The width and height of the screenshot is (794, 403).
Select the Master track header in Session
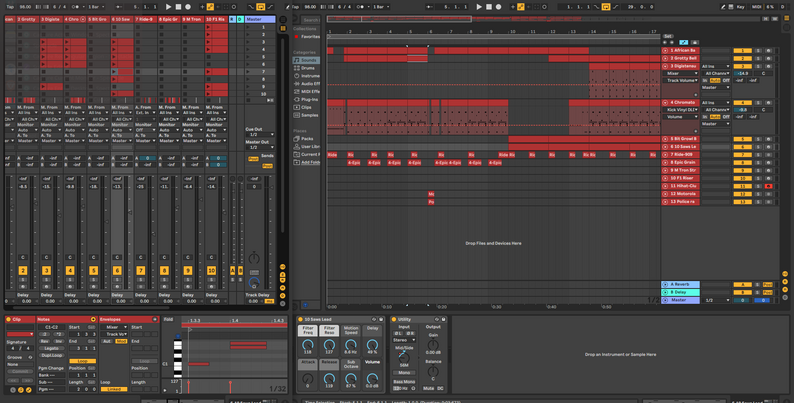(x=260, y=19)
